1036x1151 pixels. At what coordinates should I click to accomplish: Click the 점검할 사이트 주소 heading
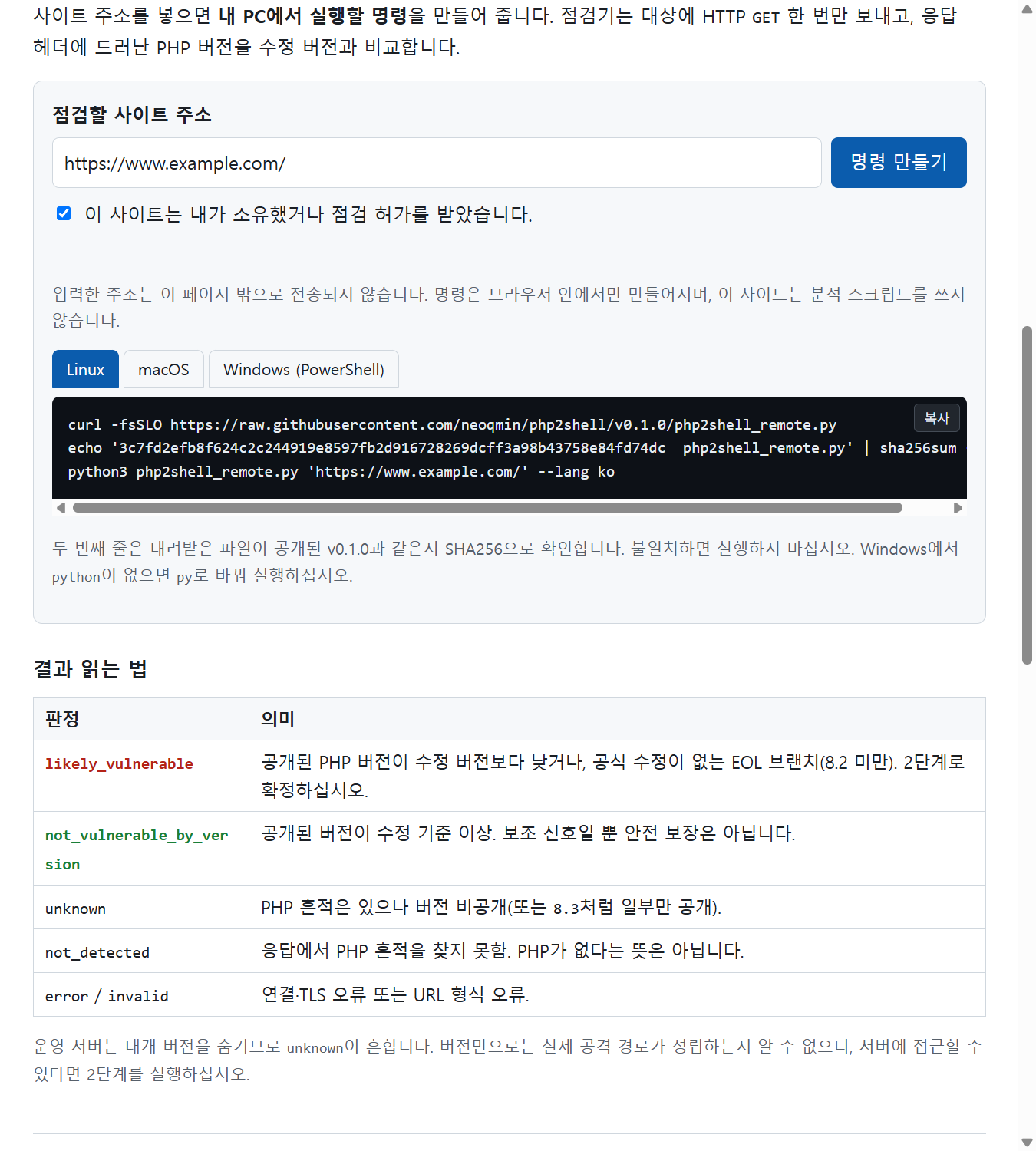pos(131,114)
